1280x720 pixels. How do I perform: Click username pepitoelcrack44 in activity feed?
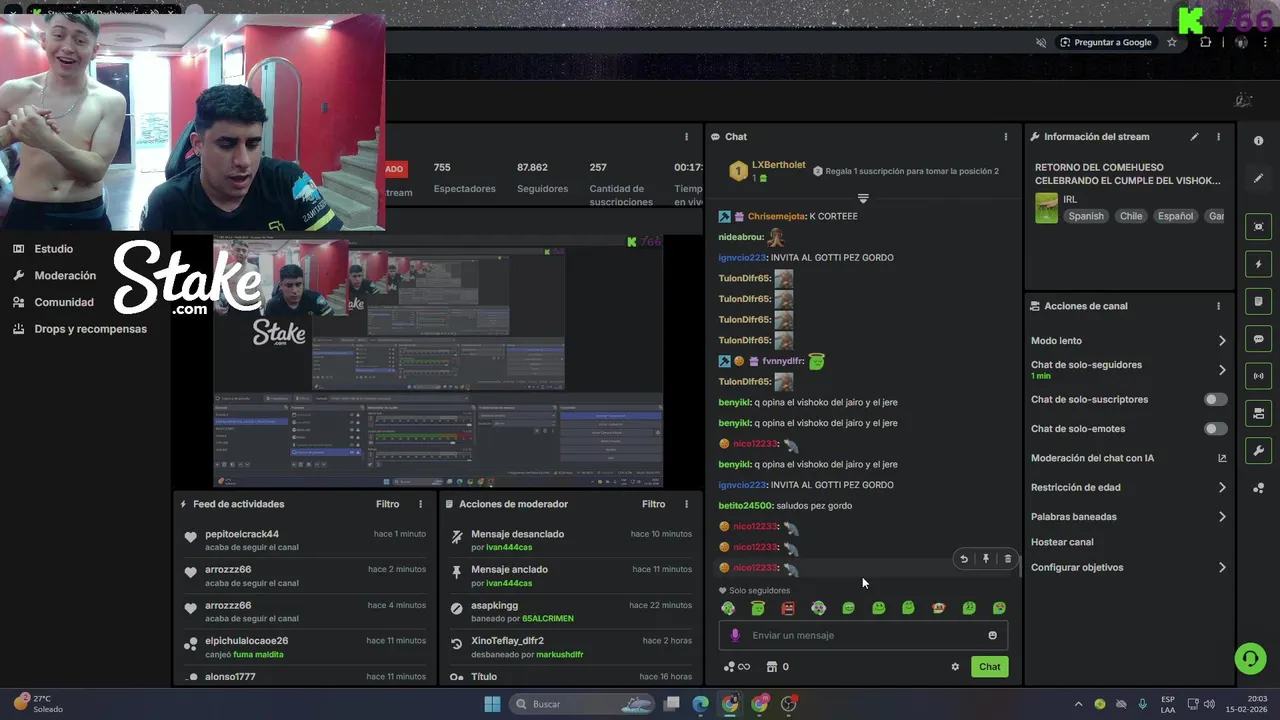[242, 534]
